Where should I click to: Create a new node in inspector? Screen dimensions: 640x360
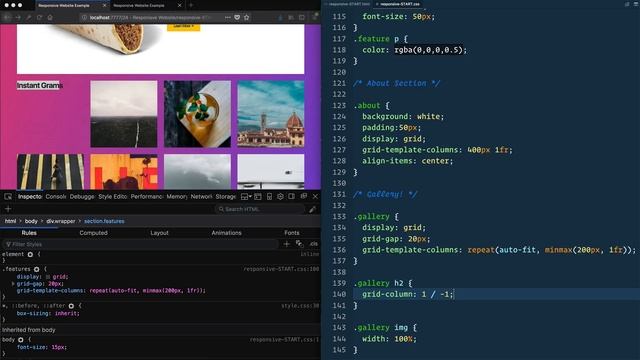pyautogui.click(x=8, y=209)
